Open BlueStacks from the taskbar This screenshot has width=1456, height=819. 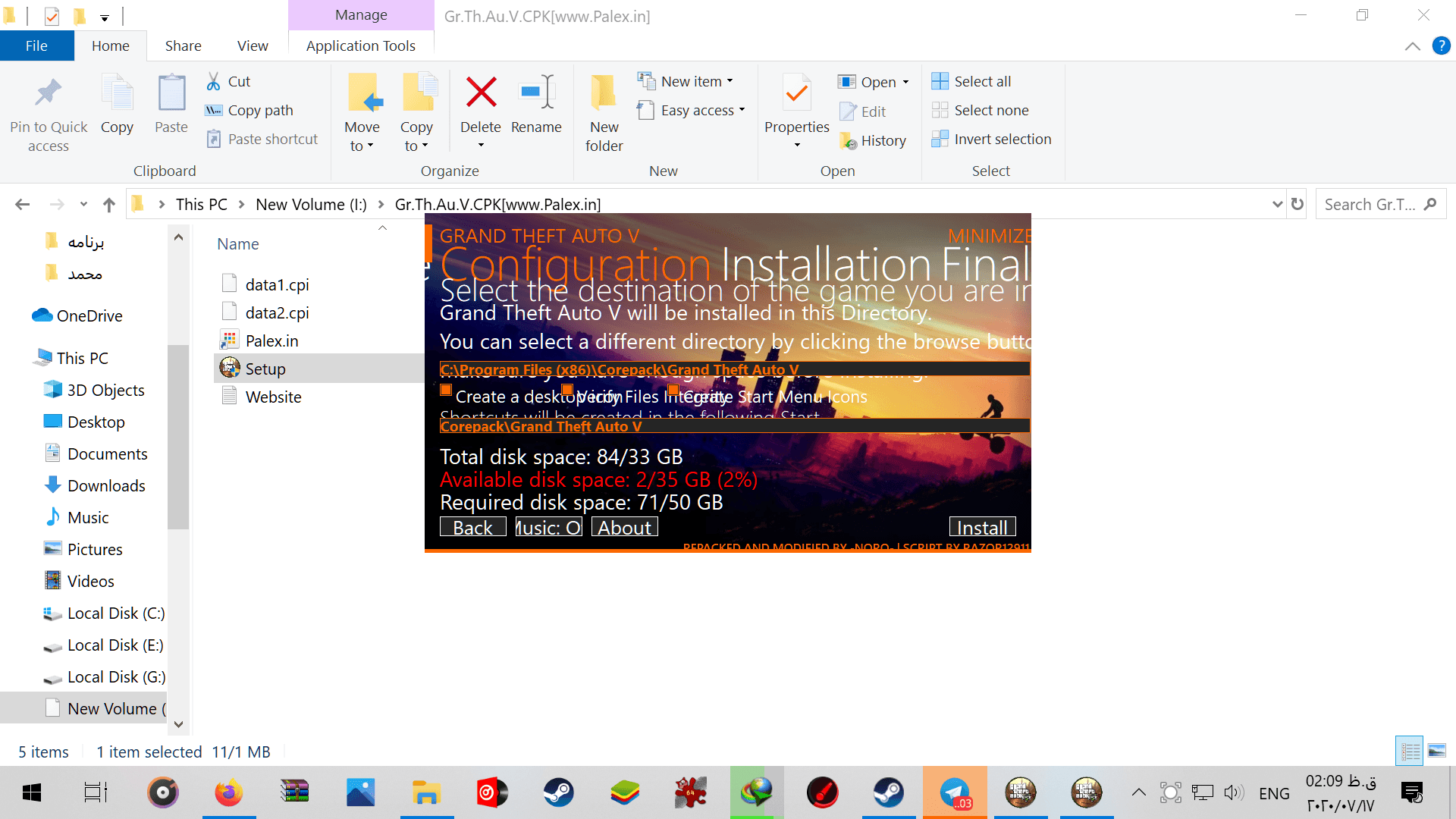(x=624, y=793)
